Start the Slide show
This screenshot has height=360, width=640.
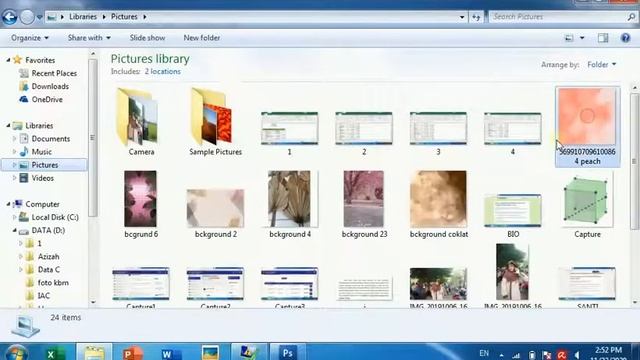(147, 38)
